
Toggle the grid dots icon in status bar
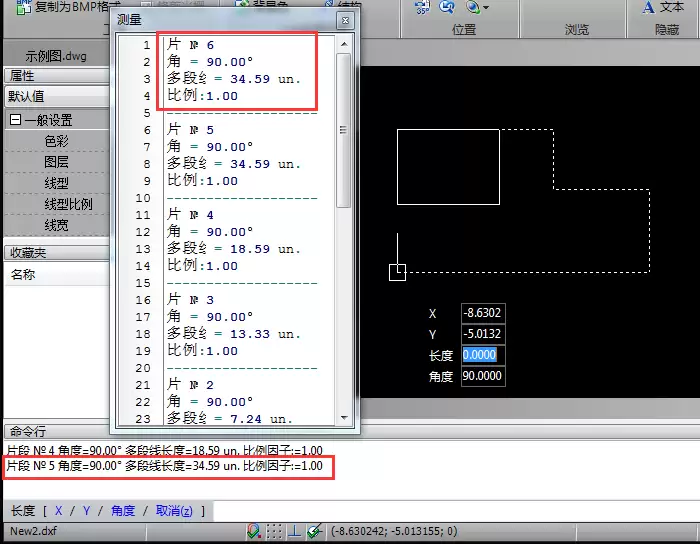[274, 531]
